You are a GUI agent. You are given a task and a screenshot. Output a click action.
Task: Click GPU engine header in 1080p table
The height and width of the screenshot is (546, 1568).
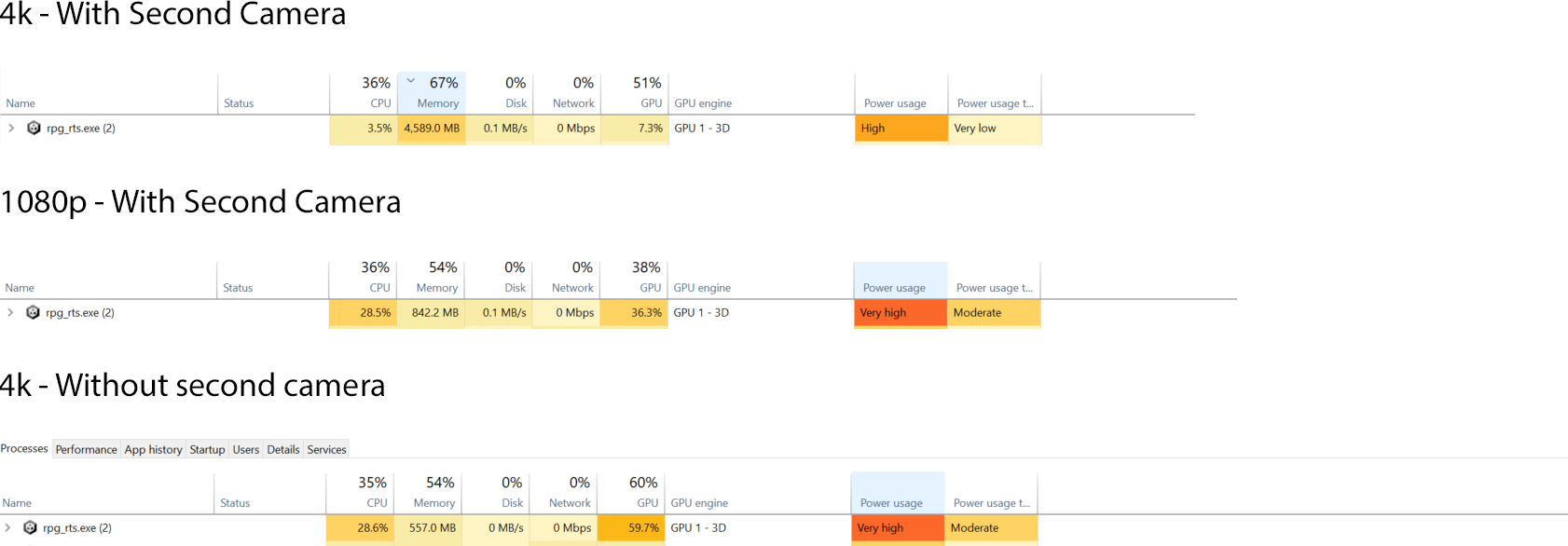pos(702,288)
